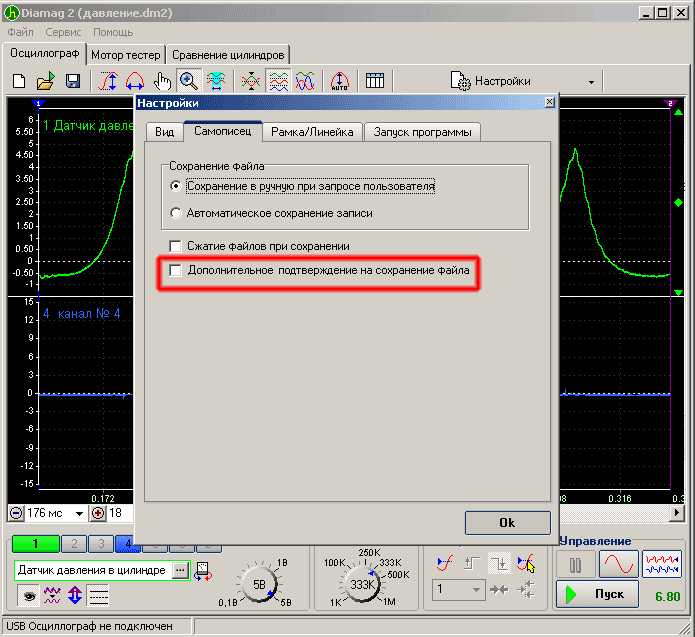The height and width of the screenshot is (637, 695).
Task: Toggle separate stacked channels view
Action: 278,81
